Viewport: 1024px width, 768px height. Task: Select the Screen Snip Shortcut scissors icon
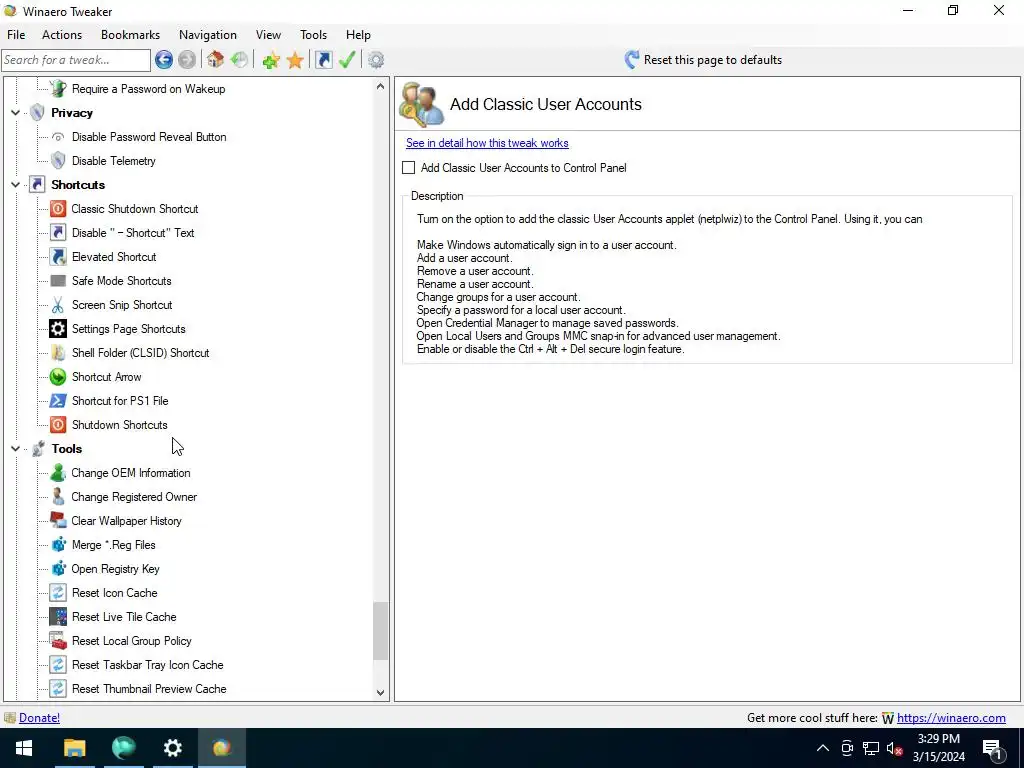(x=58, y=305)
